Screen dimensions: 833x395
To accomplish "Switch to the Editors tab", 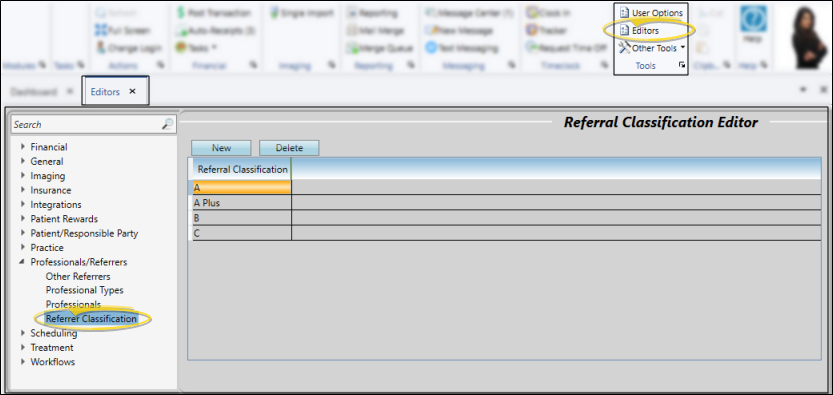I will (x=105, y=91).
